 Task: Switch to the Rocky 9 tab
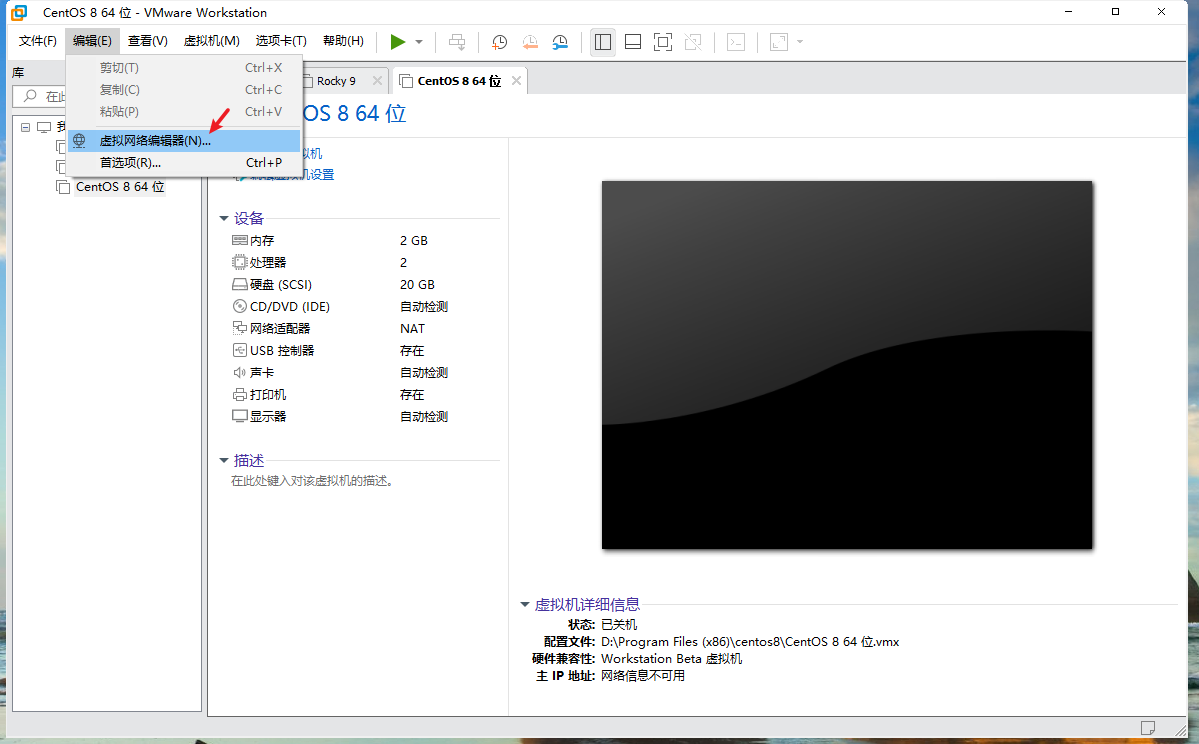coord(336,81)
